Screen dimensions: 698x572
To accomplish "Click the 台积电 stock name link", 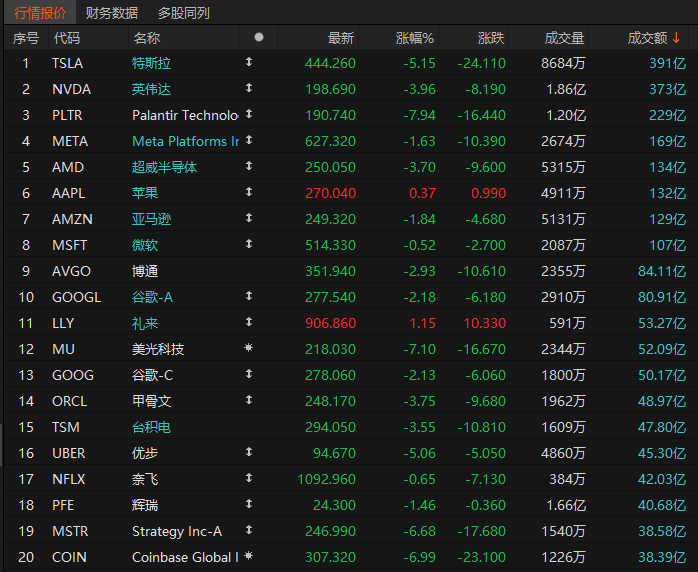I will pyautogui.click(x=151, y=427).
